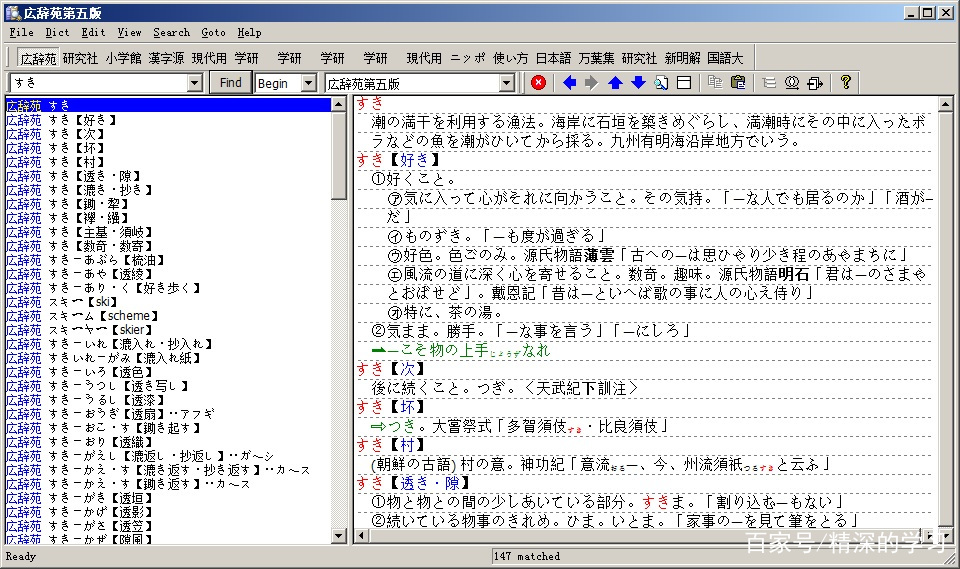Toggle the 漢字源 dictionary button
The width and height of the screenshot is (960, 569).
(x=167, y=58)
